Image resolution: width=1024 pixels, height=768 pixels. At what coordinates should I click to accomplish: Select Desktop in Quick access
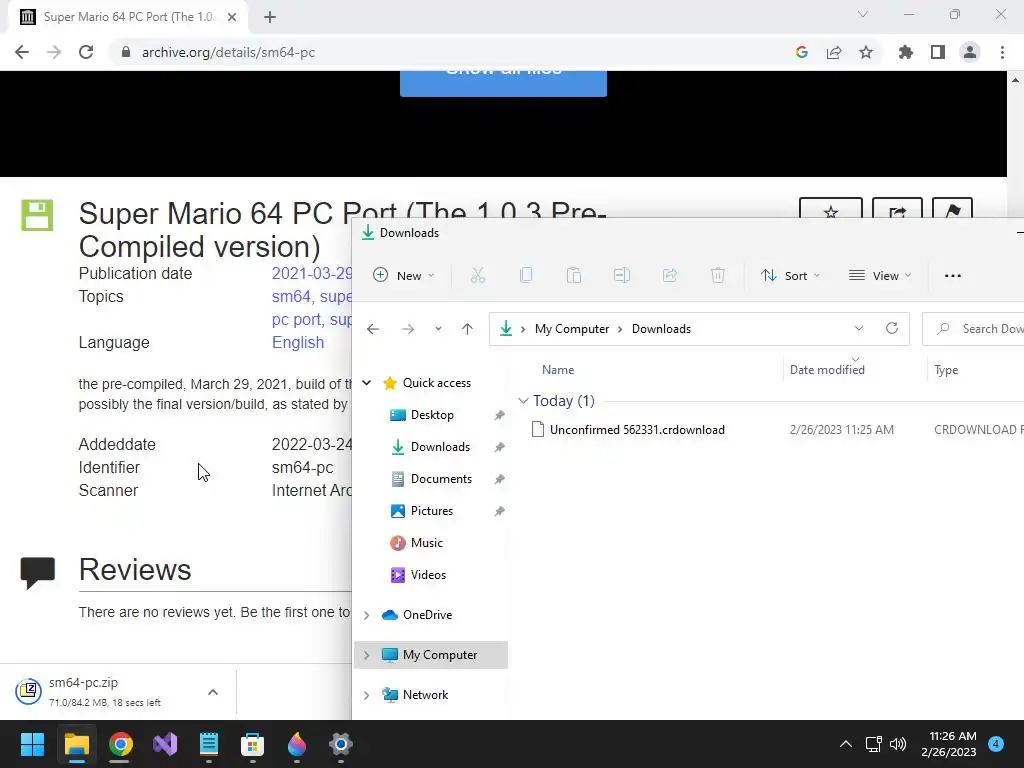pyautogui.click(x=431, y=415)
